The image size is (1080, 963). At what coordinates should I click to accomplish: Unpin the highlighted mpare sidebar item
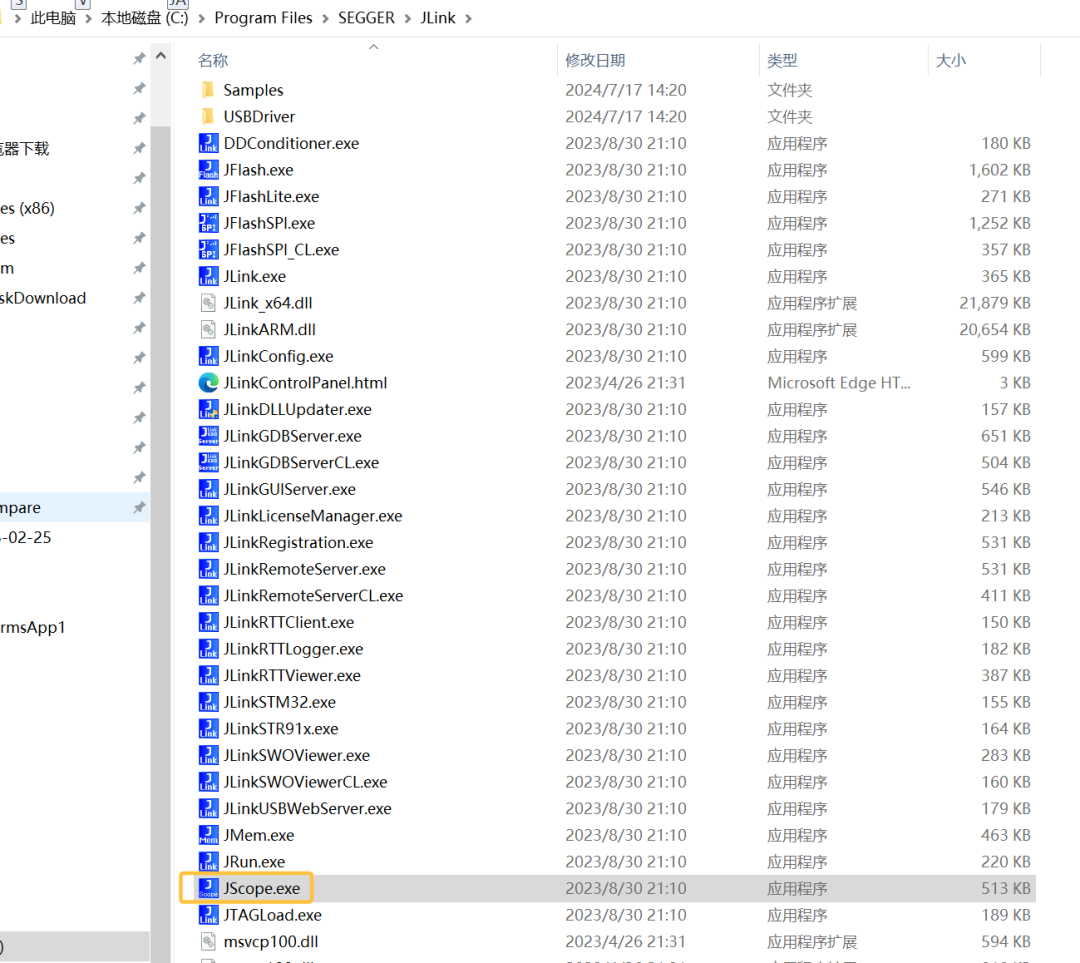pos(139,508)
